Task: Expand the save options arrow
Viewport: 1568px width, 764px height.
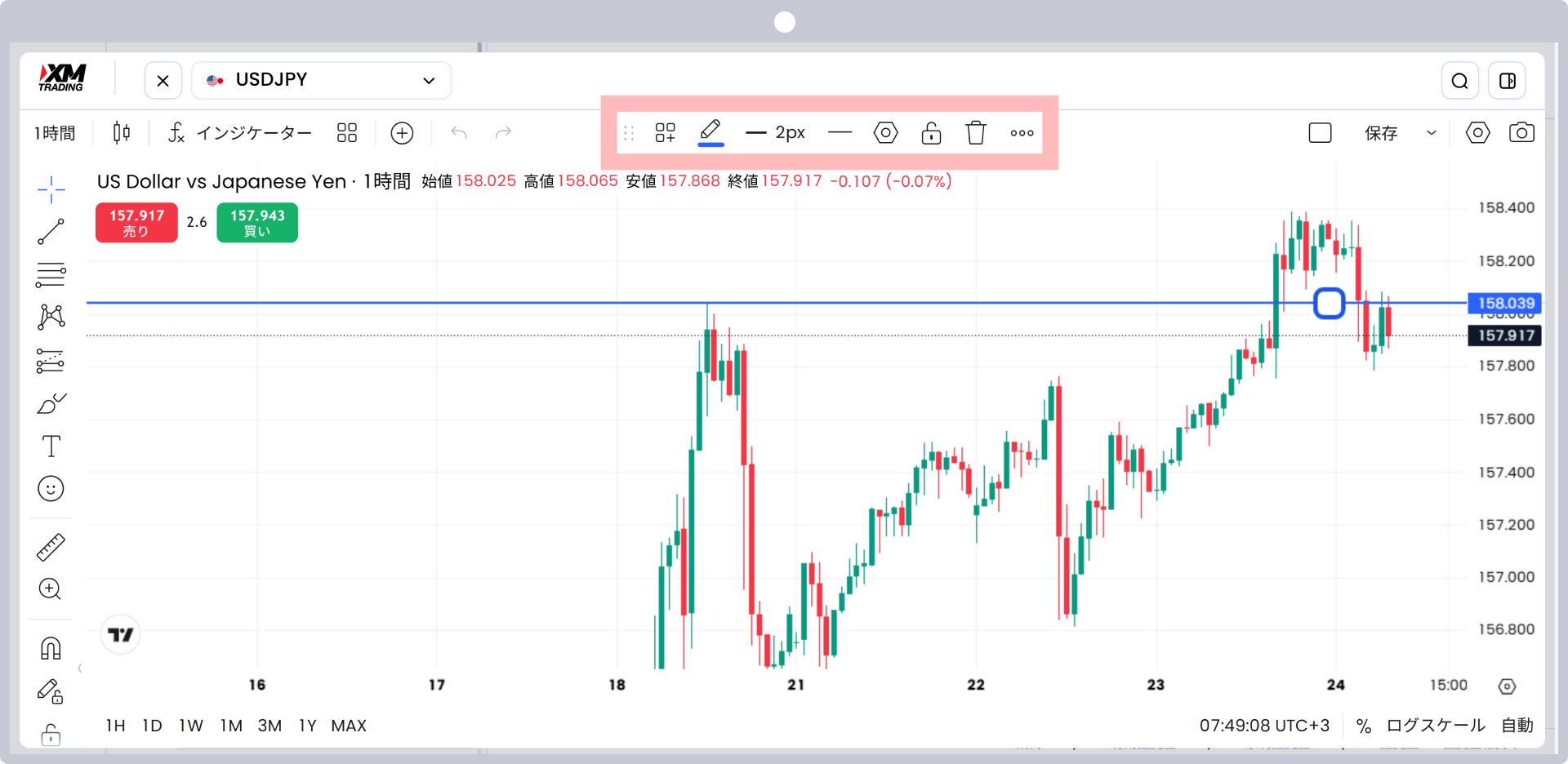Action: [1431, 132]
